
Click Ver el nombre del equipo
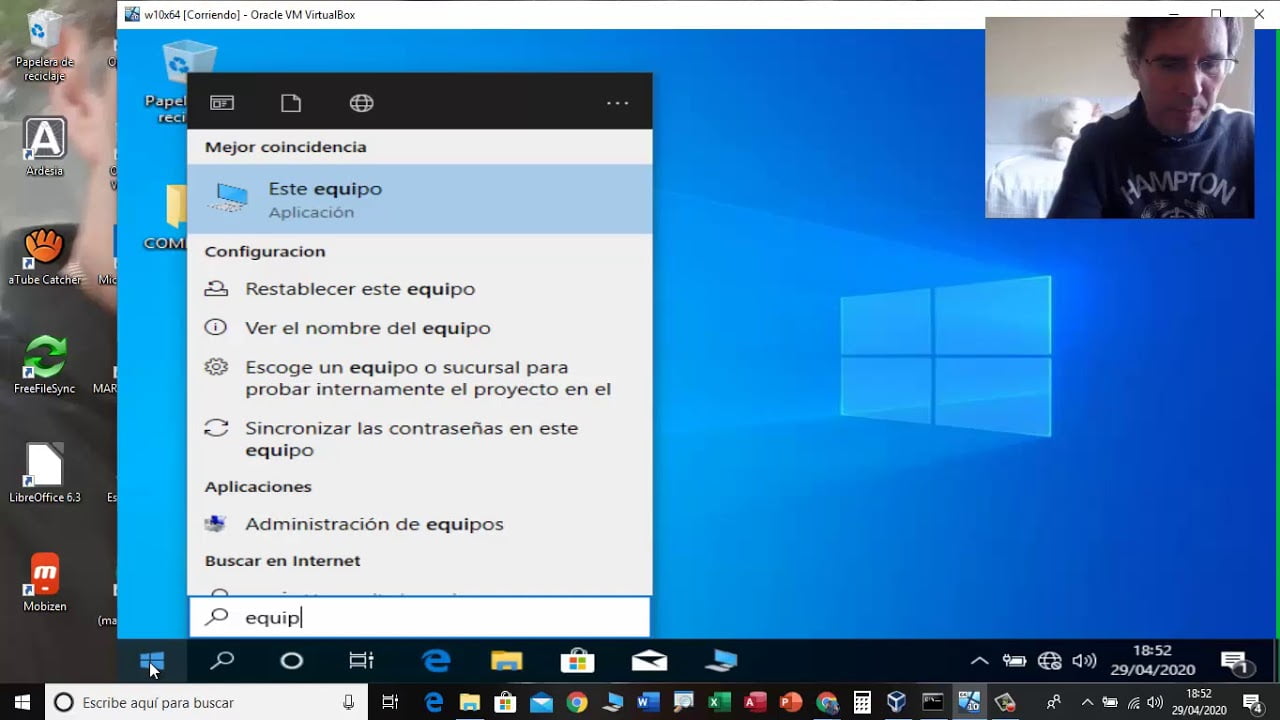pos(368,327)
